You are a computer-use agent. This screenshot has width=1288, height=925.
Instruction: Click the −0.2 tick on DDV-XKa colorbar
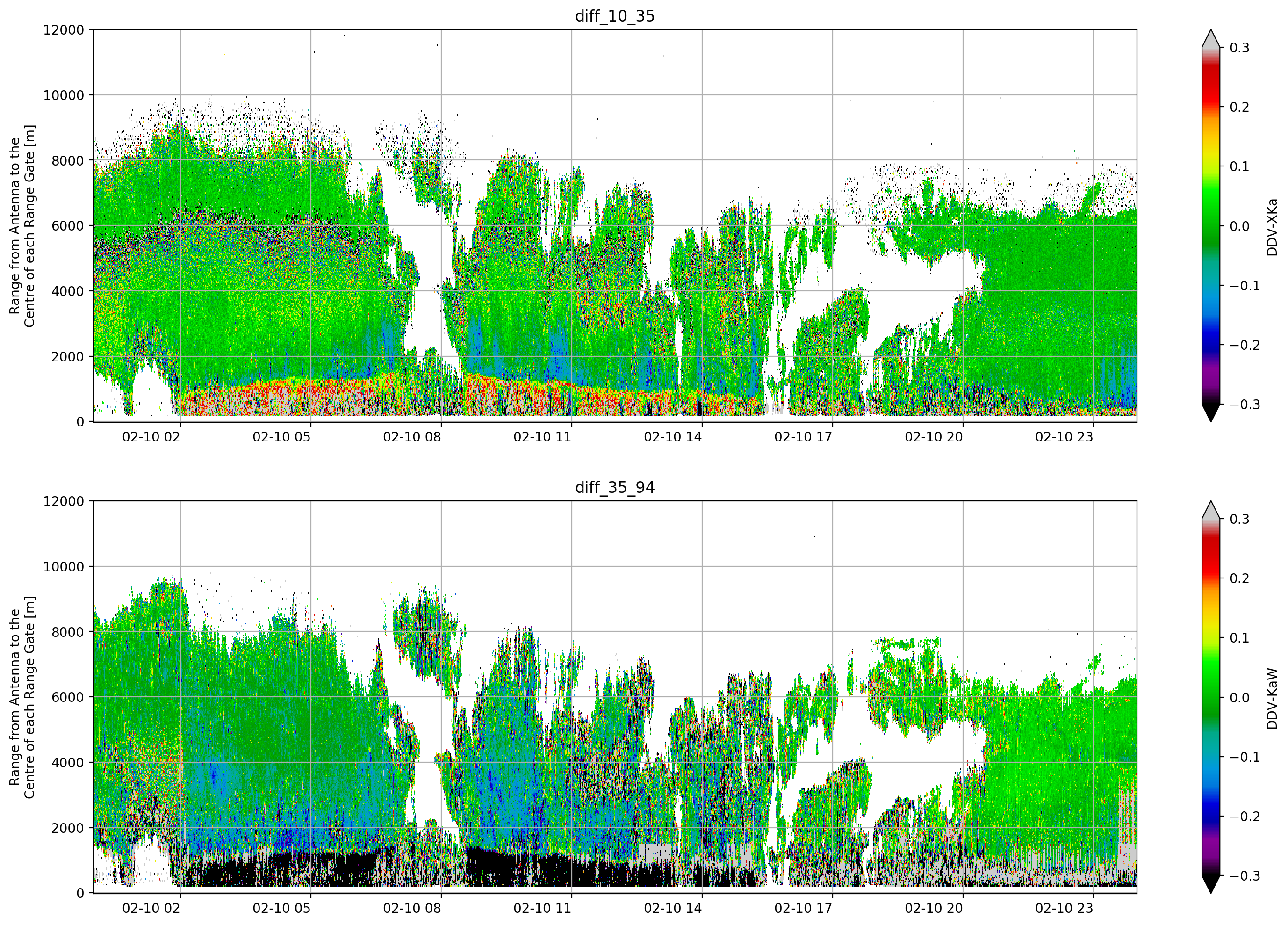1245,346
